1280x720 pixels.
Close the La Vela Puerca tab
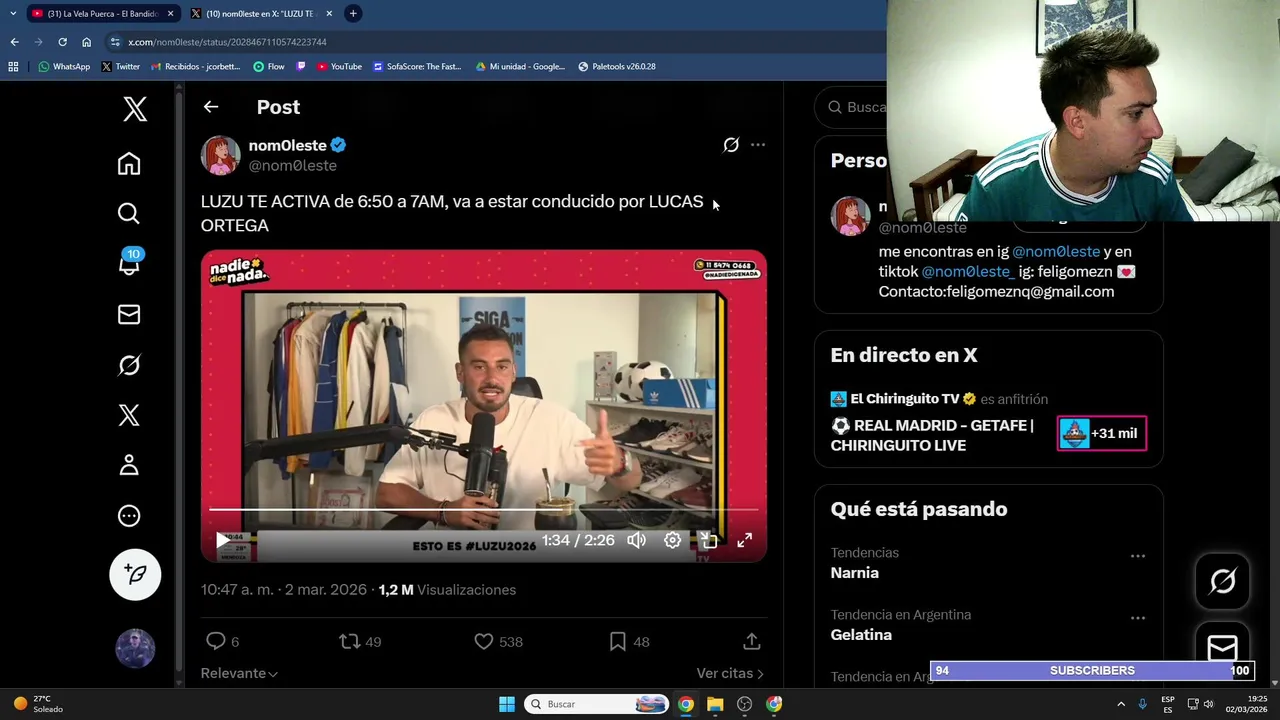pyautogui.click(x=171, y=14)
